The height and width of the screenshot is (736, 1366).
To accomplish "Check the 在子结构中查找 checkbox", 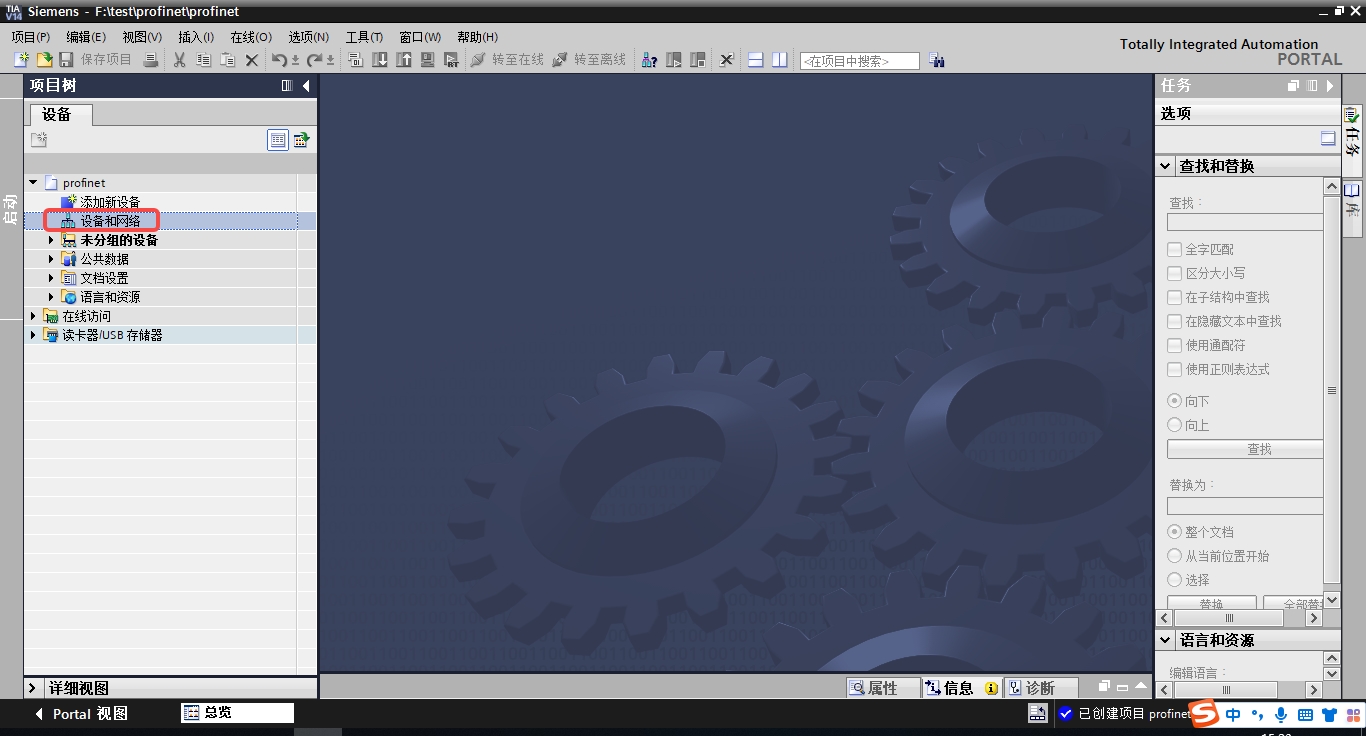I will [1175, 297].
